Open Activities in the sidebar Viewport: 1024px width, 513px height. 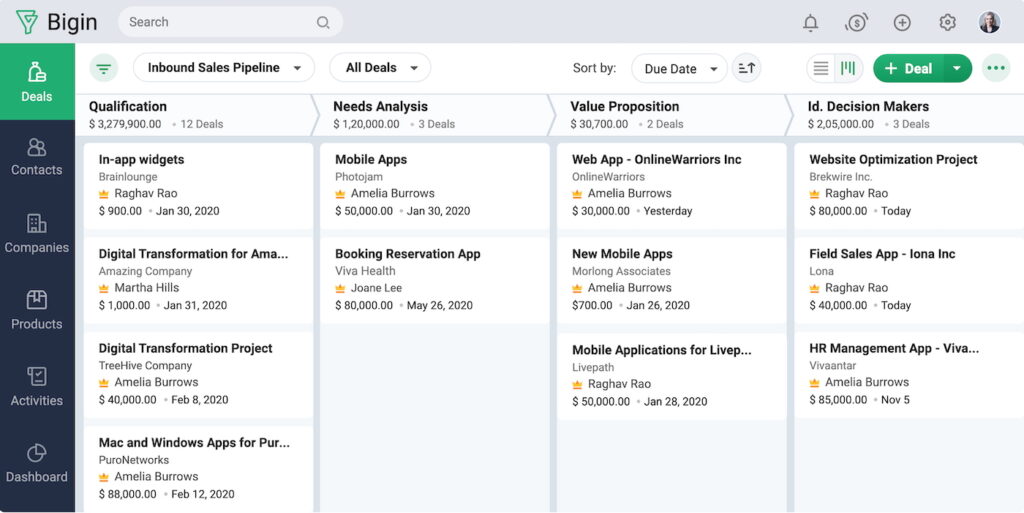point(37,387)
